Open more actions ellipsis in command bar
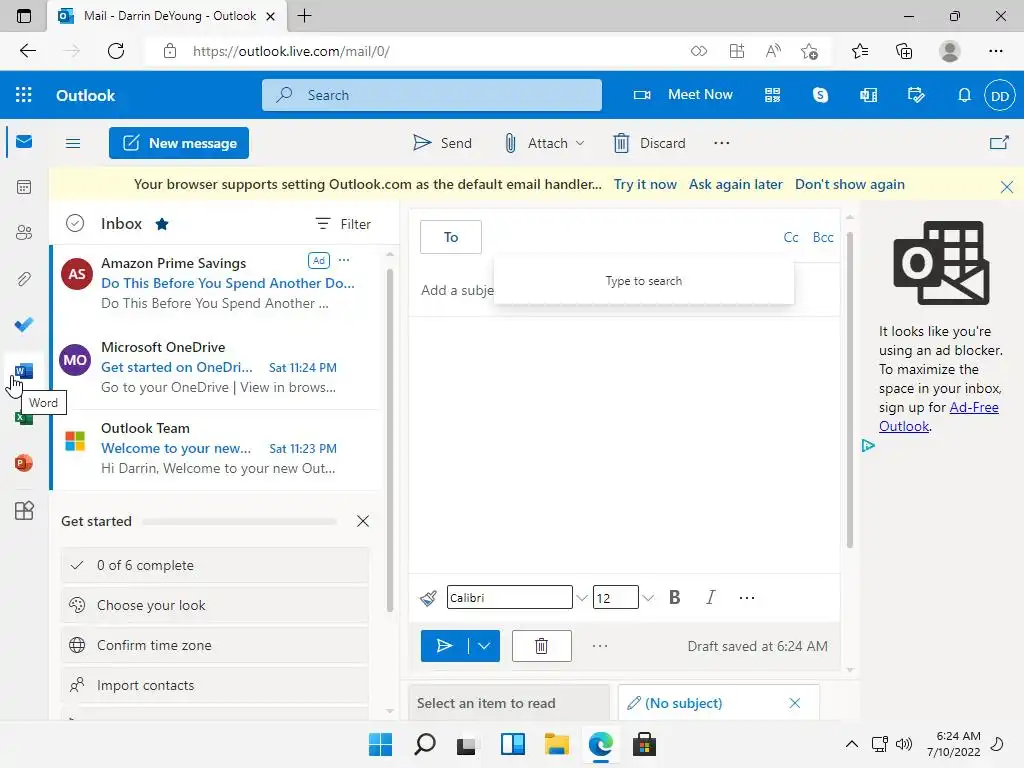 (x=722, y=143)
